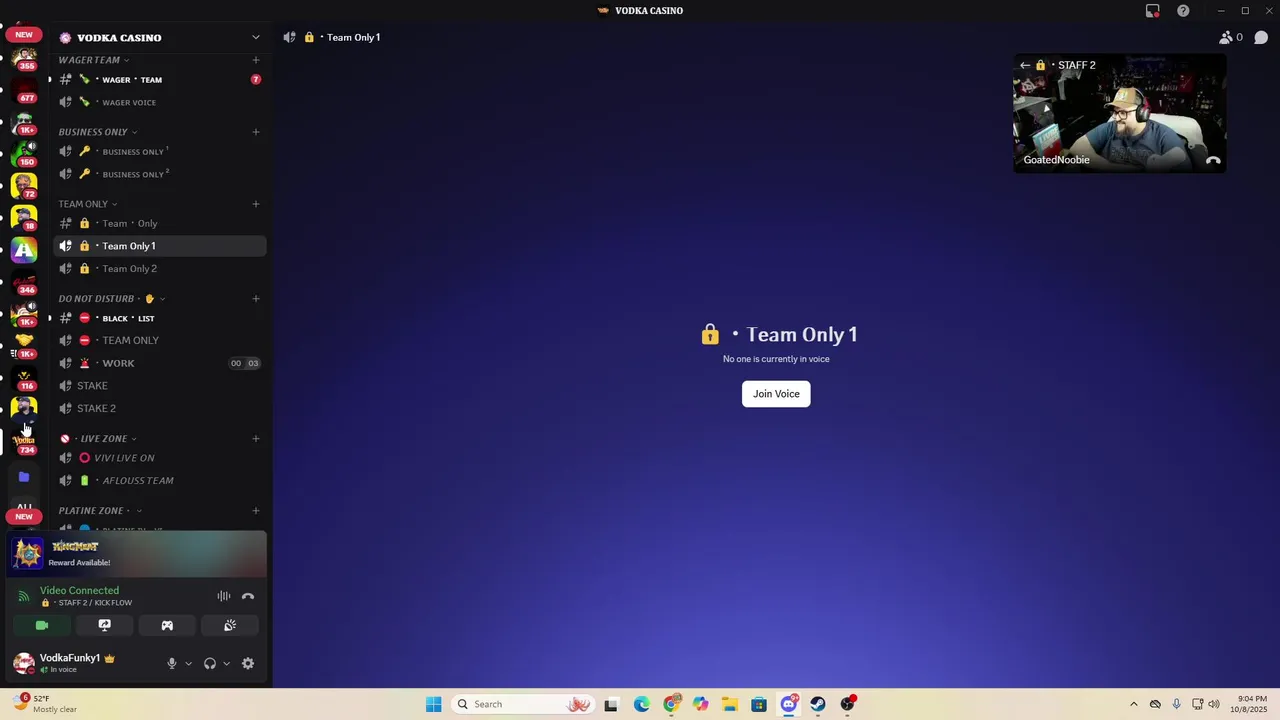Jump to NEW mentions at sidebar top
The height and width of the screenshot is (720, 1280).
24,34
